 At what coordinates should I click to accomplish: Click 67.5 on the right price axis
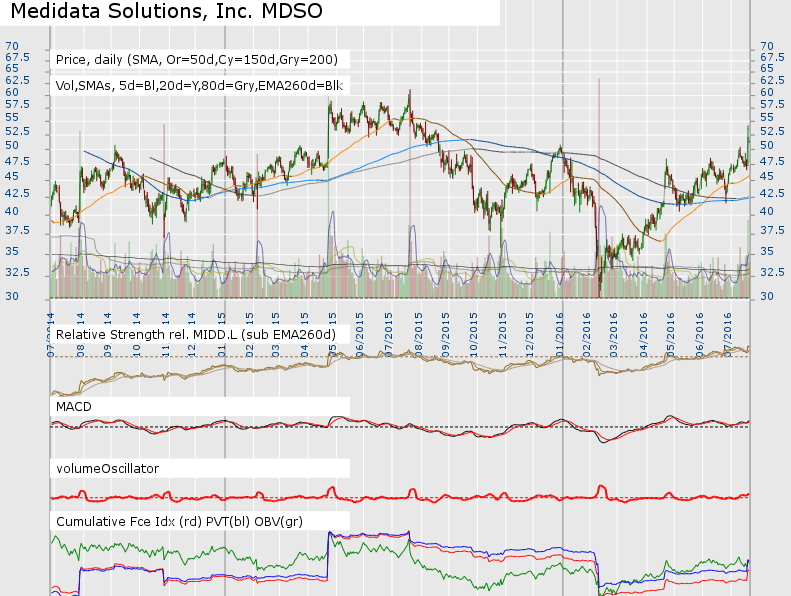pos(772,58)
